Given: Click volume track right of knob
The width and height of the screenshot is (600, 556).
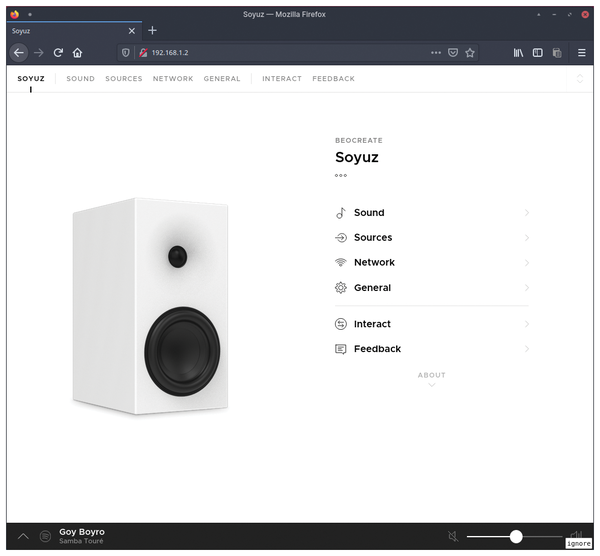Looking at the screenshot, I should click(542, 536).
